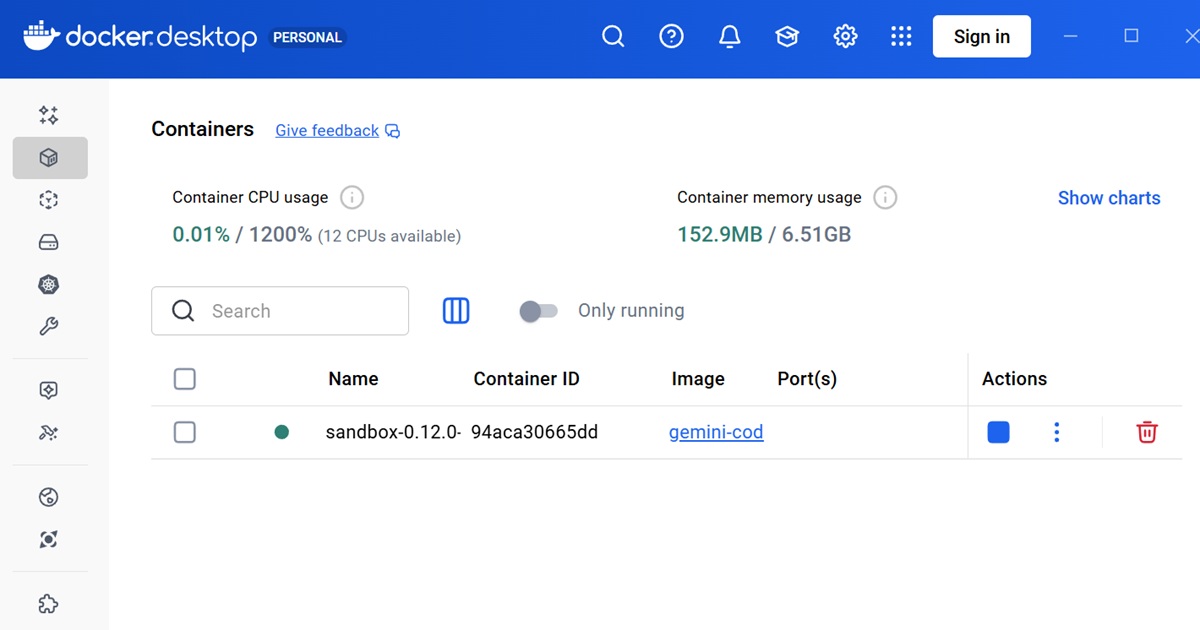Screen dimensions: 1200x630
Task: Open the apps grid menu in the header
Action: 901,36
